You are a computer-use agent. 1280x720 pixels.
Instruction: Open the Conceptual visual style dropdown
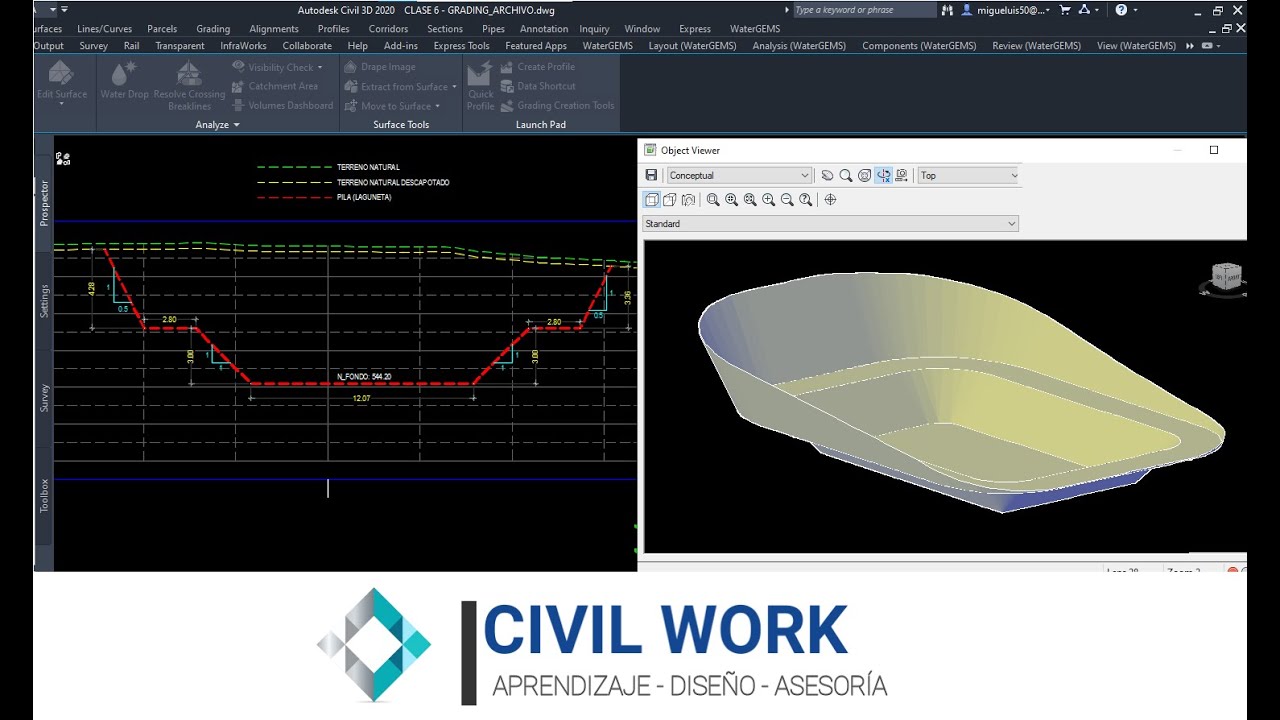click(x=739, y=175)
